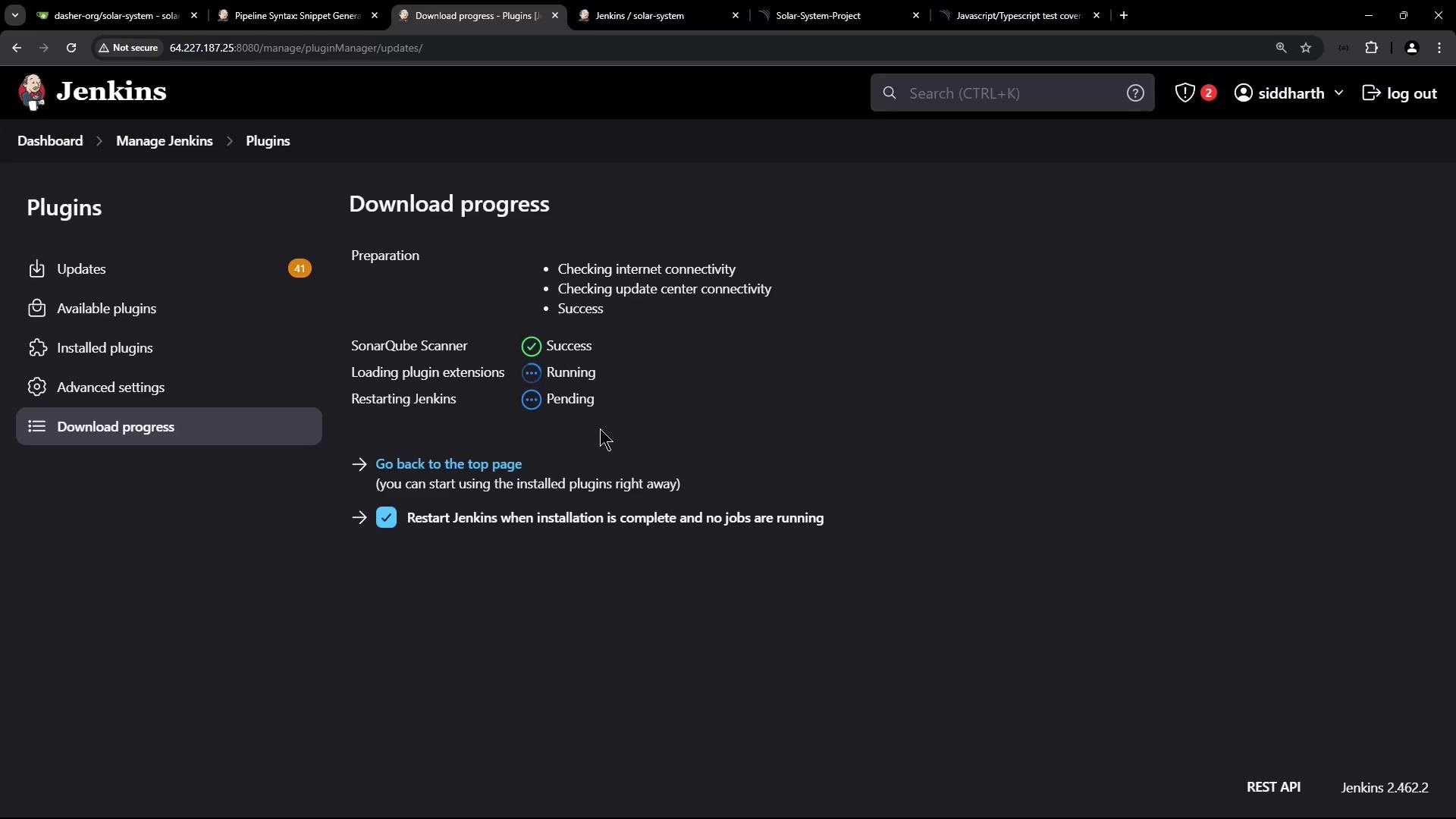Open Advanced settings from the sidebar

pos(111,388)
